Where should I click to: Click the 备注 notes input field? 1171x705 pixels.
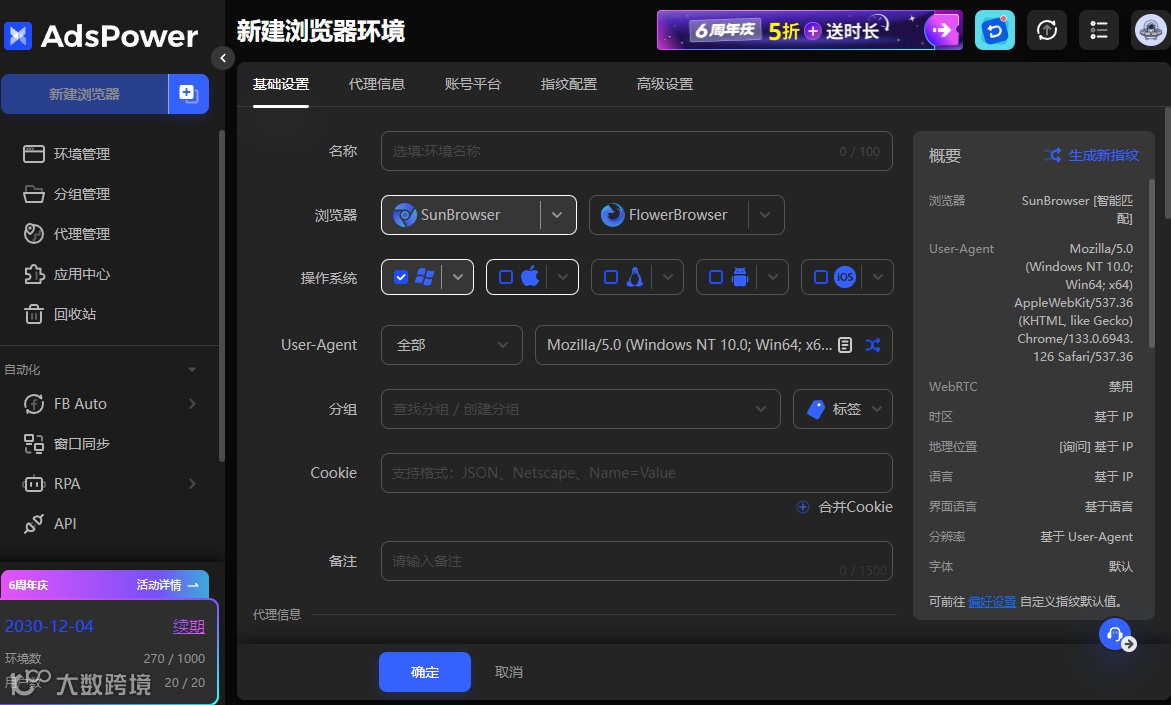636,561
